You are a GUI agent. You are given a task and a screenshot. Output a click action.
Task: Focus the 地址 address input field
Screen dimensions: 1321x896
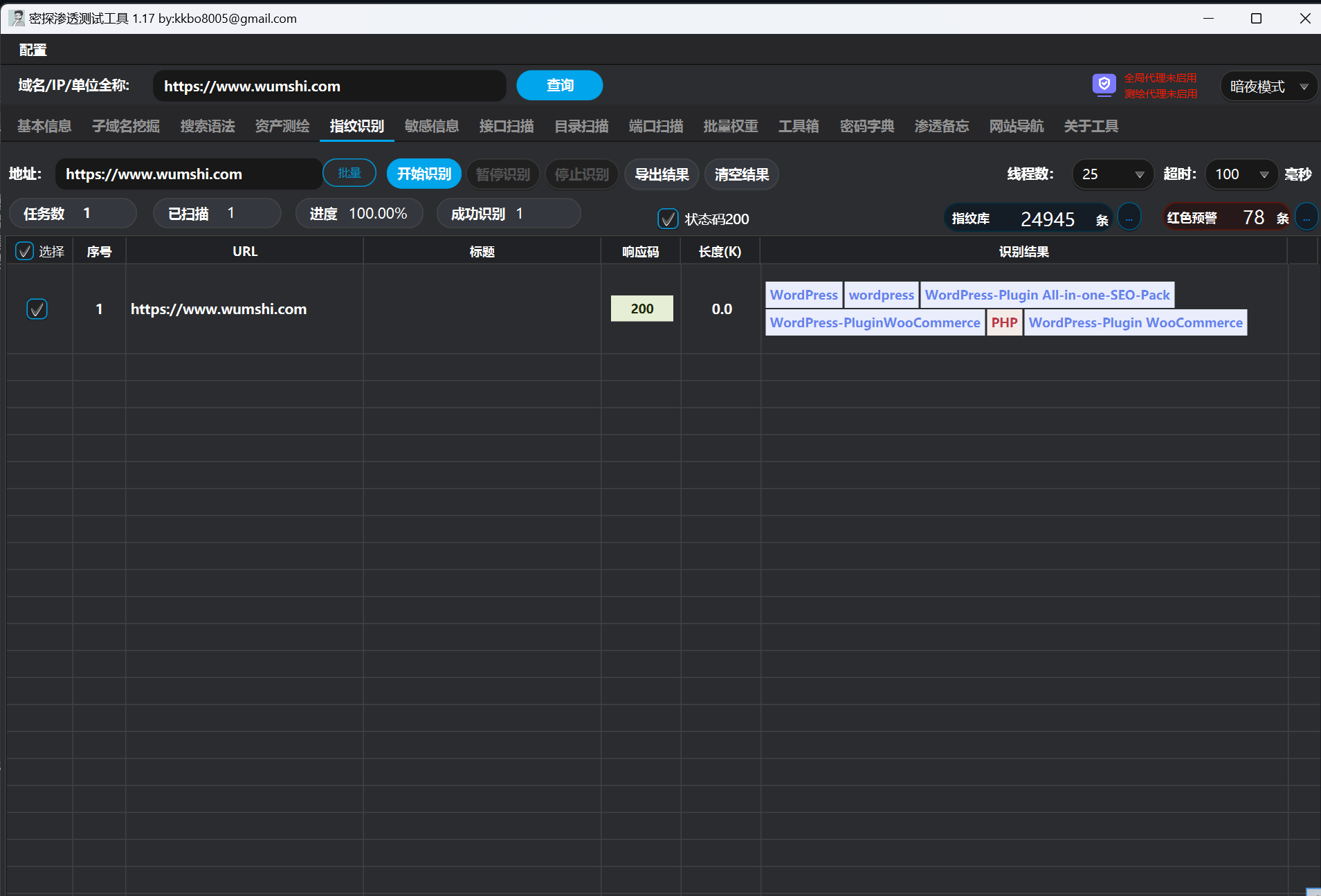click(188, 174)
